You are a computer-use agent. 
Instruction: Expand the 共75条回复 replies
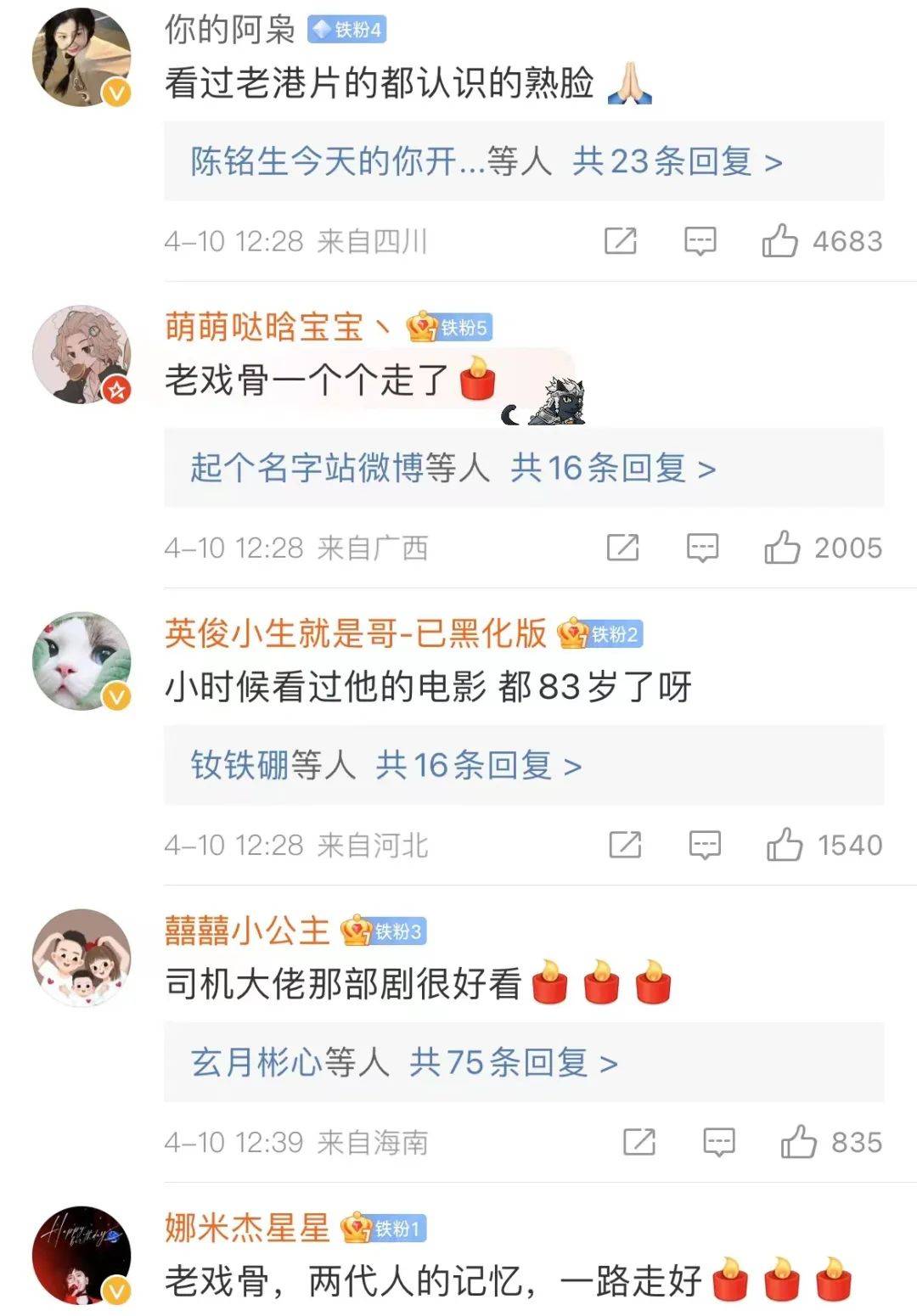tap(513, 1062)
